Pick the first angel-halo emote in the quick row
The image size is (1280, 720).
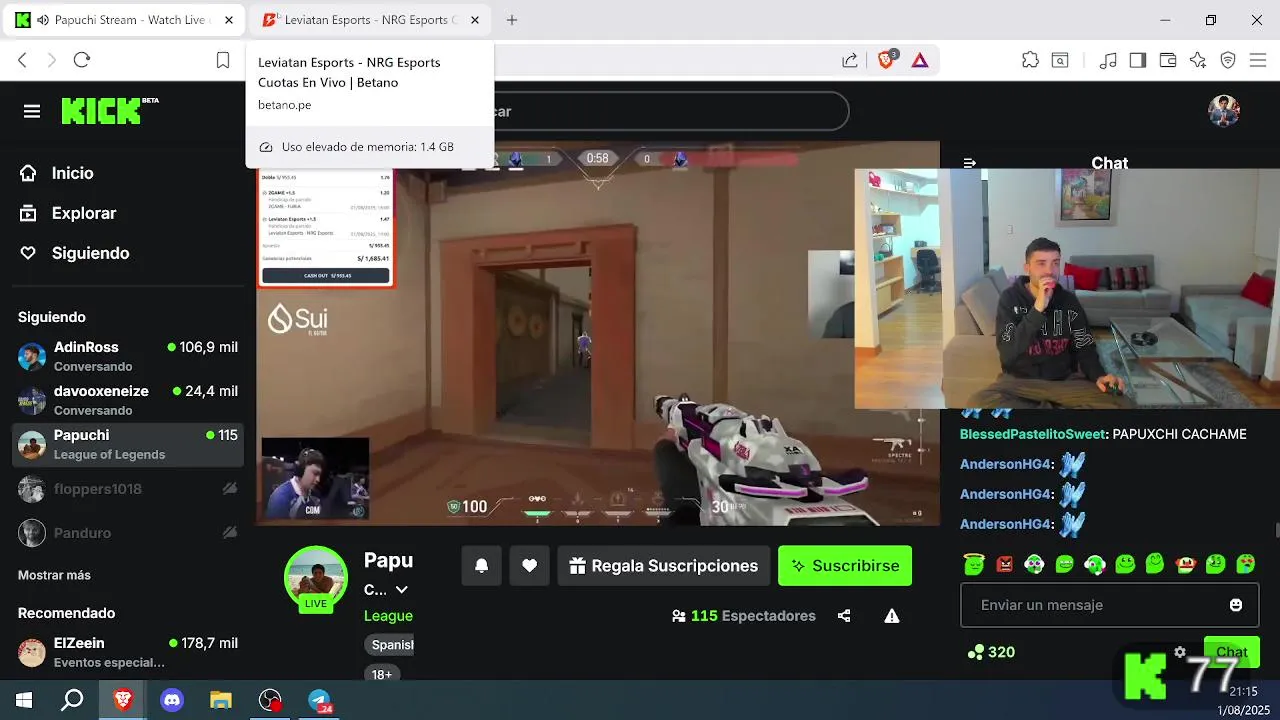(974, 564)
